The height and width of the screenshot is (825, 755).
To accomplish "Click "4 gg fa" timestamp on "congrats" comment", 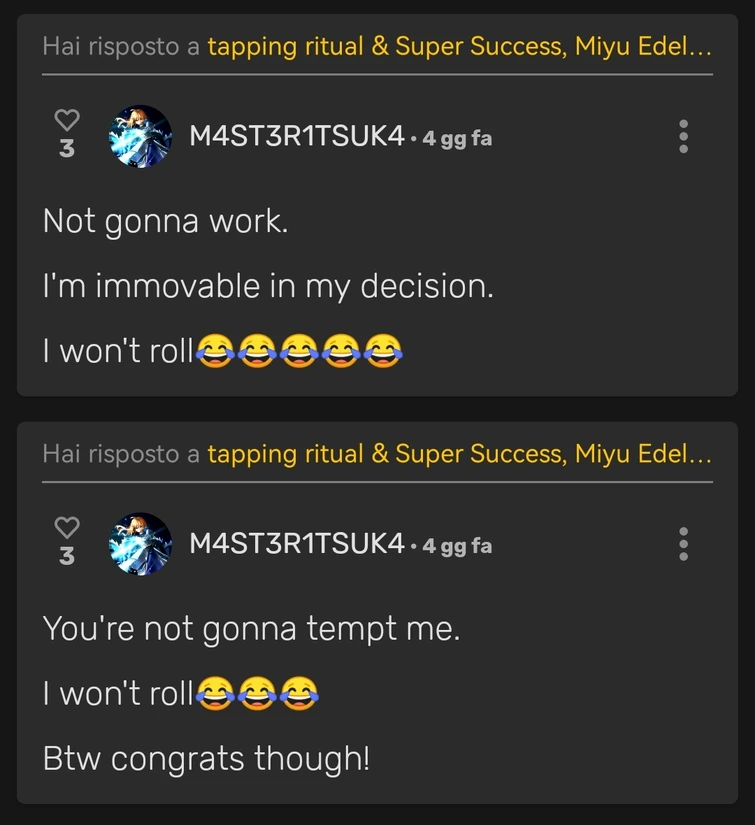I will 457,546.
